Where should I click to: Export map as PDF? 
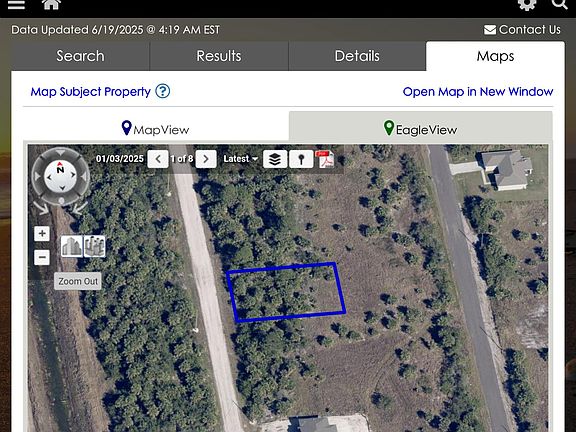tap(325, 159)
